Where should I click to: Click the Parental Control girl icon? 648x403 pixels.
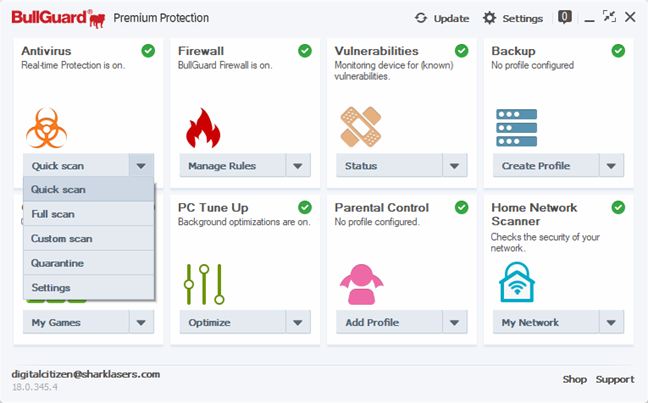pyautogui.click(x=362, y=284)
